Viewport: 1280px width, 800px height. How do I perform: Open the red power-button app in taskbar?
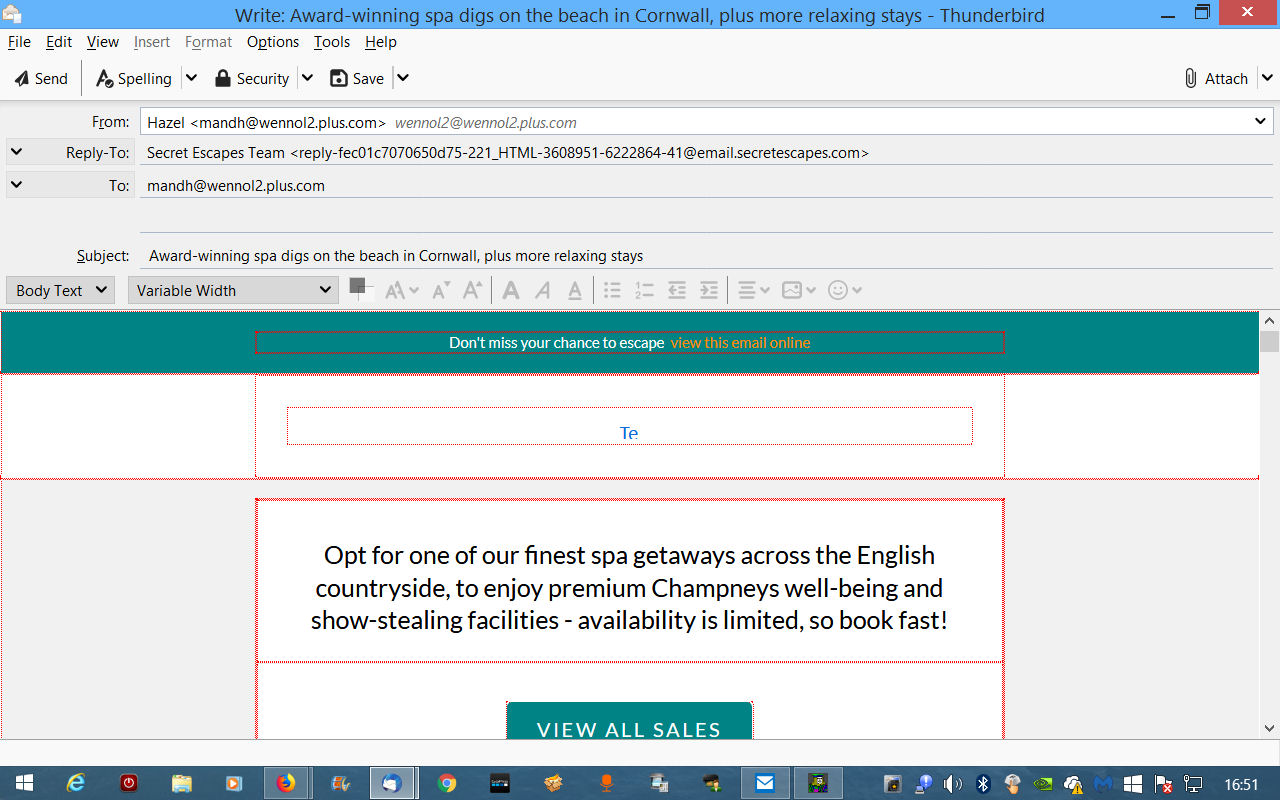pyautogui.click(x=128, y=783)
